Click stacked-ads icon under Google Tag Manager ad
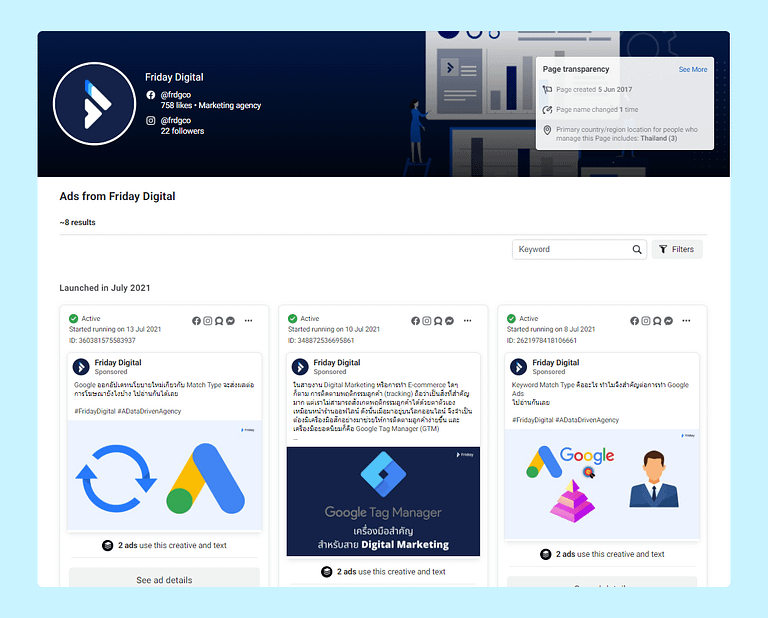Screen dimensions: 768x618 coord(326,572)
